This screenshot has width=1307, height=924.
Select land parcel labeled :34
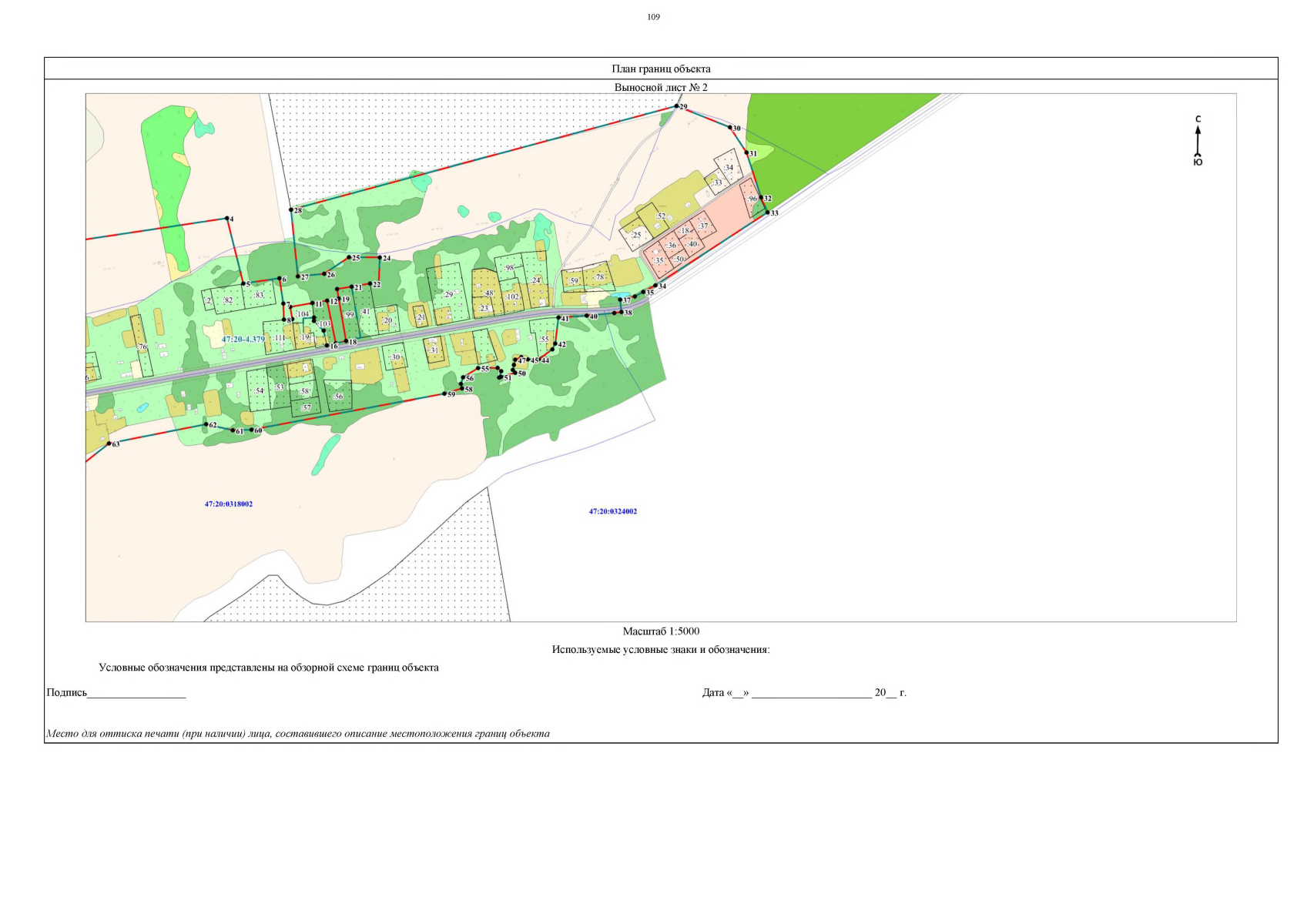(x=728, y=167)
